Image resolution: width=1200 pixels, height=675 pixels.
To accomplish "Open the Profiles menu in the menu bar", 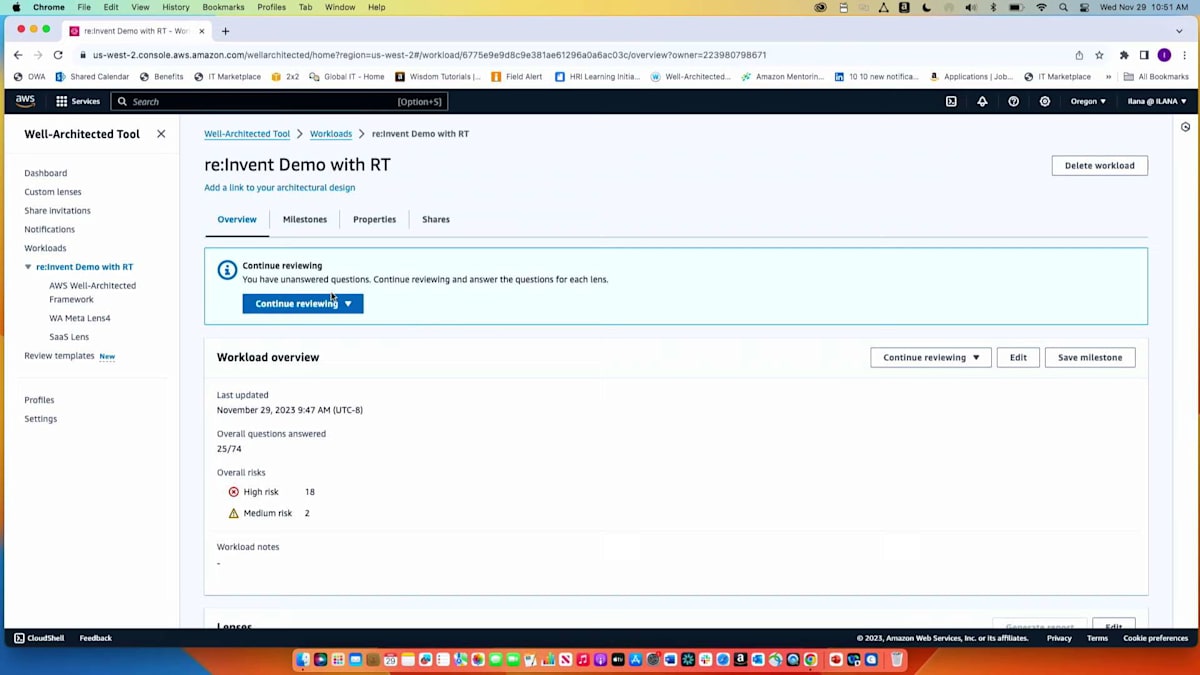I will pyautogui.click(x=271, y=7).
